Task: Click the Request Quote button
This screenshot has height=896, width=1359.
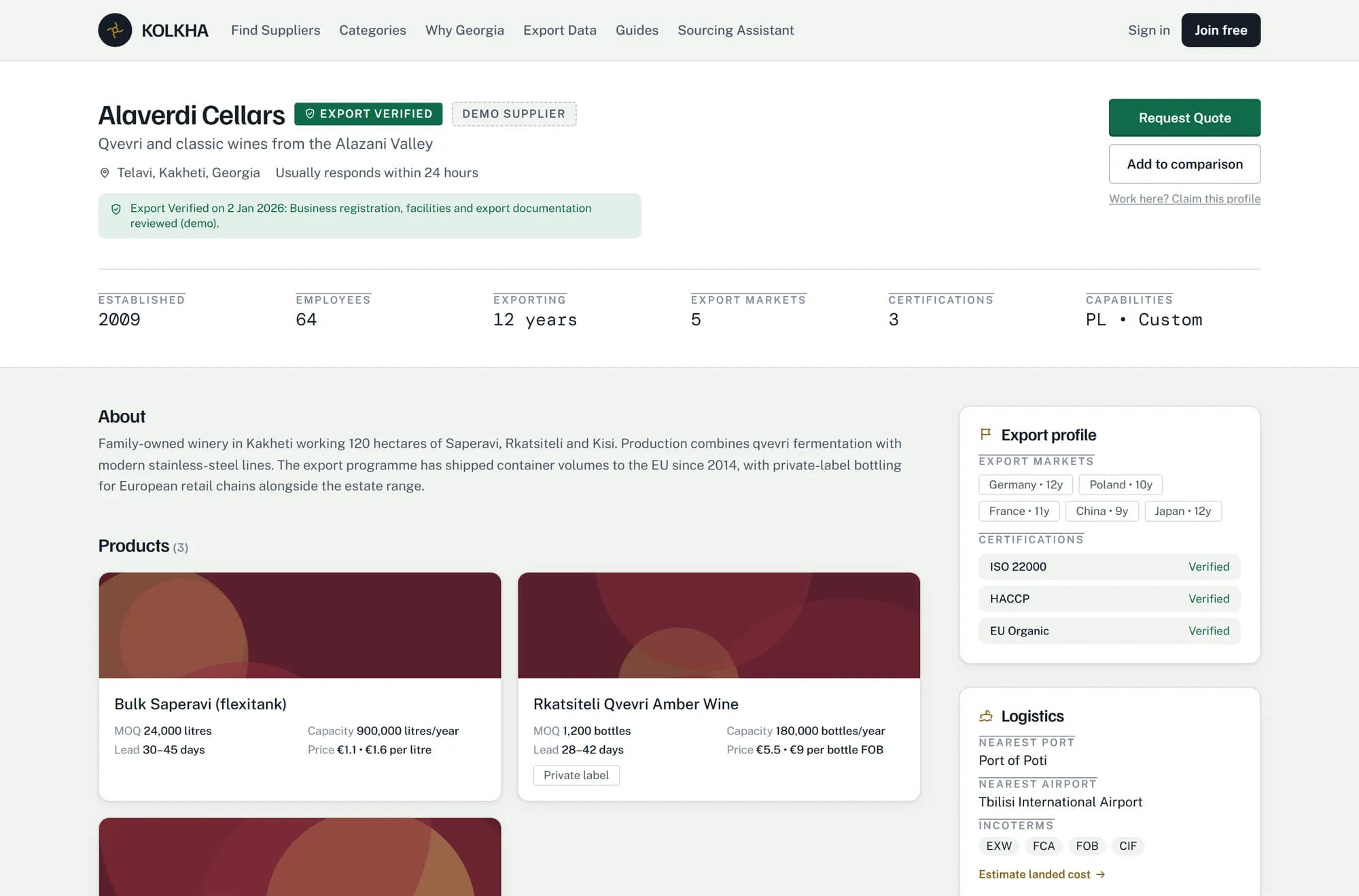Action: 1184,118
